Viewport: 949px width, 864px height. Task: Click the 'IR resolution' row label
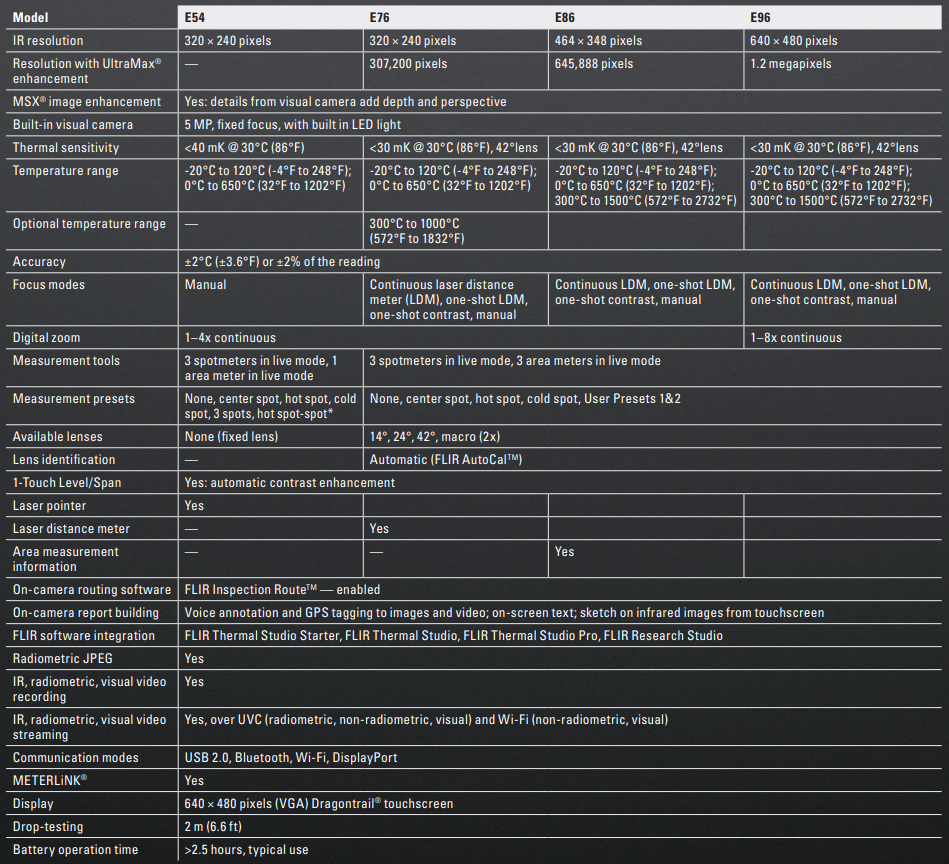point(48,41)
